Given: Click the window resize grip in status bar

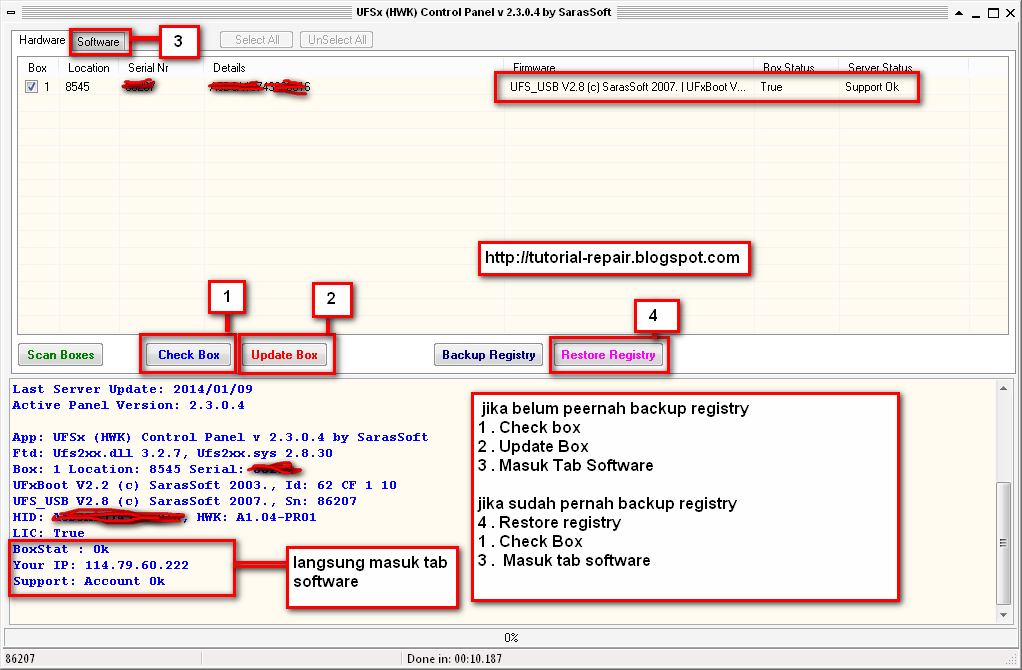Looking at the screenshot, I should point(1012,660).
